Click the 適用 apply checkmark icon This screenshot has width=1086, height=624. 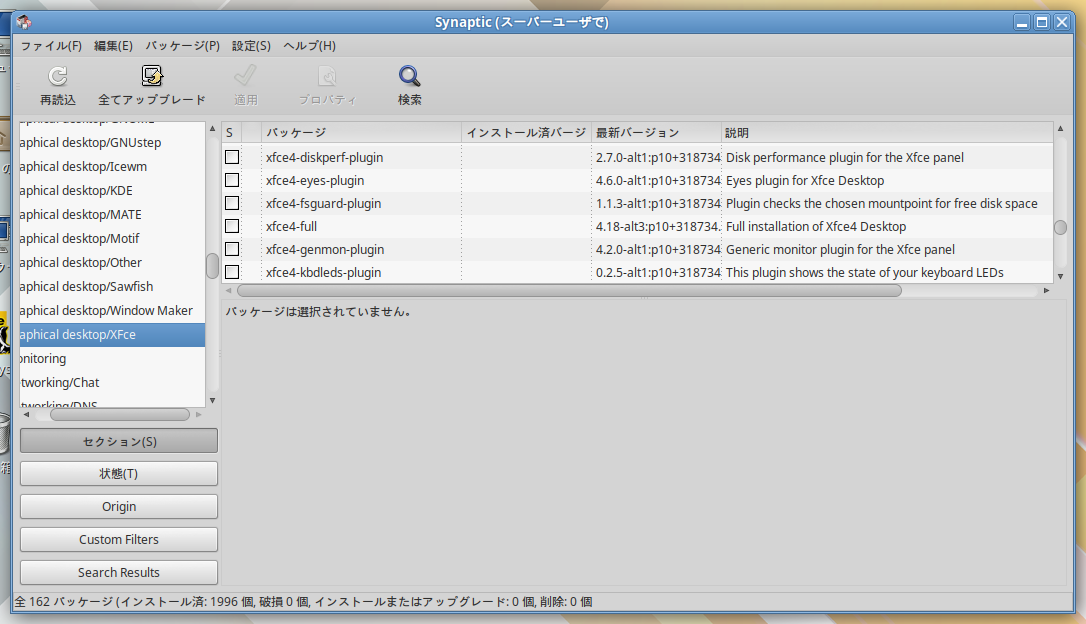[245, 75]
